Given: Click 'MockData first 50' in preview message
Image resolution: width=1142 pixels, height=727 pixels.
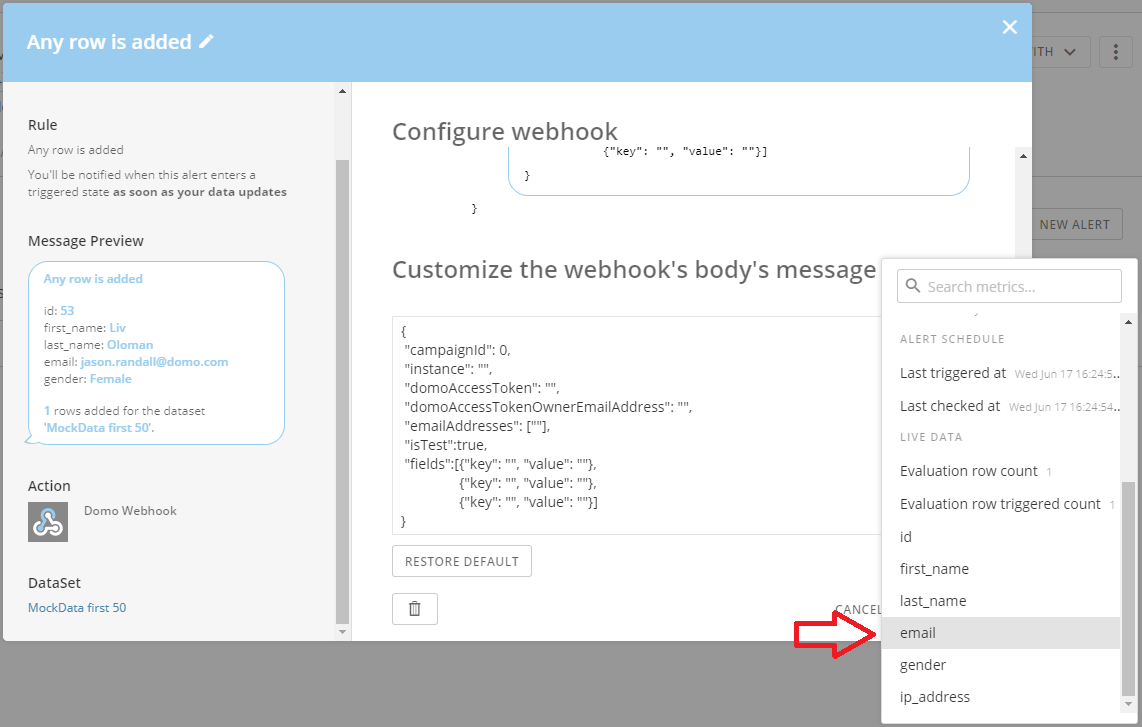Looking at the screenshot, I should point(98,428).
